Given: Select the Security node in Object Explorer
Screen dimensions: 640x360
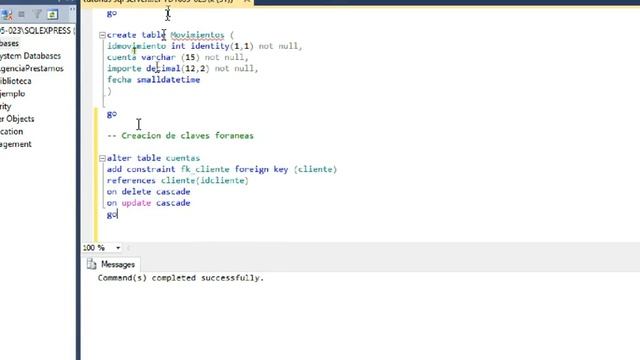Looking at the screenshot, I should point(6,107).
